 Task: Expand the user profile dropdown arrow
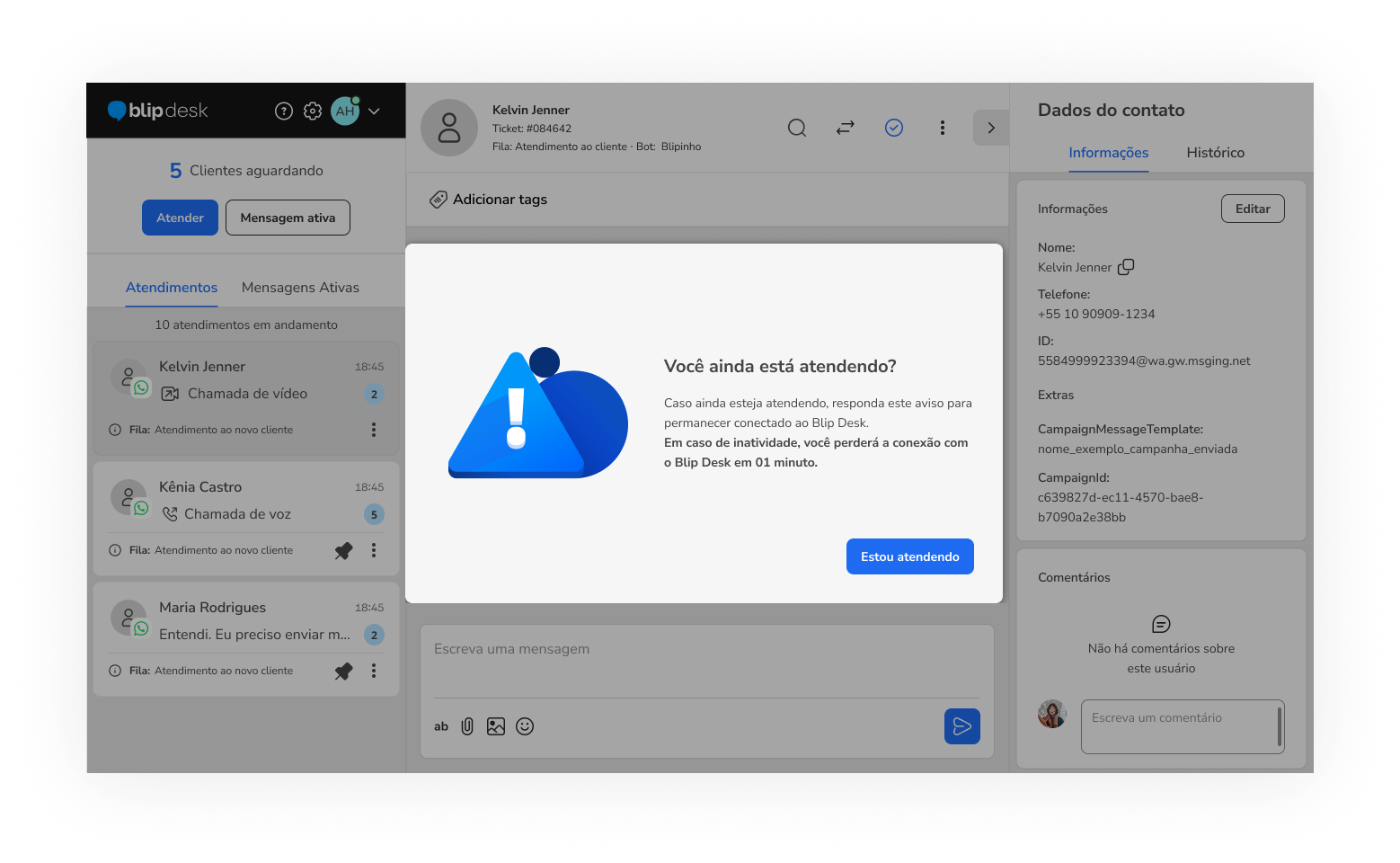coord(374,111)
